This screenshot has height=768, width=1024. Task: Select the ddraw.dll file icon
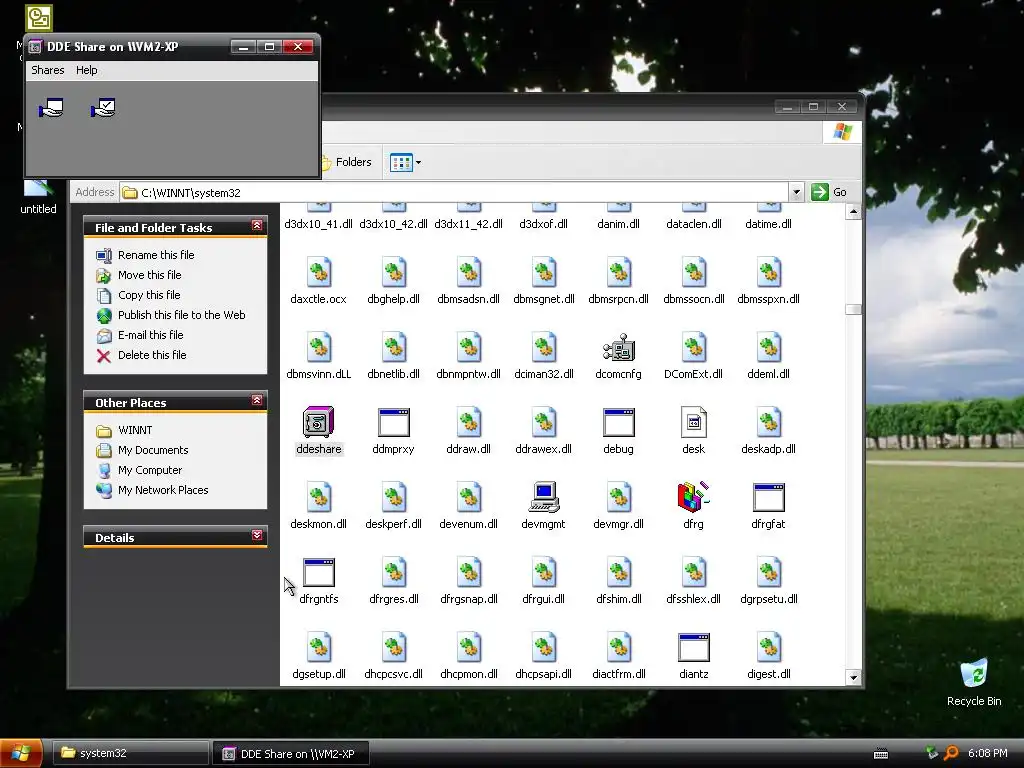coord(469,423)
